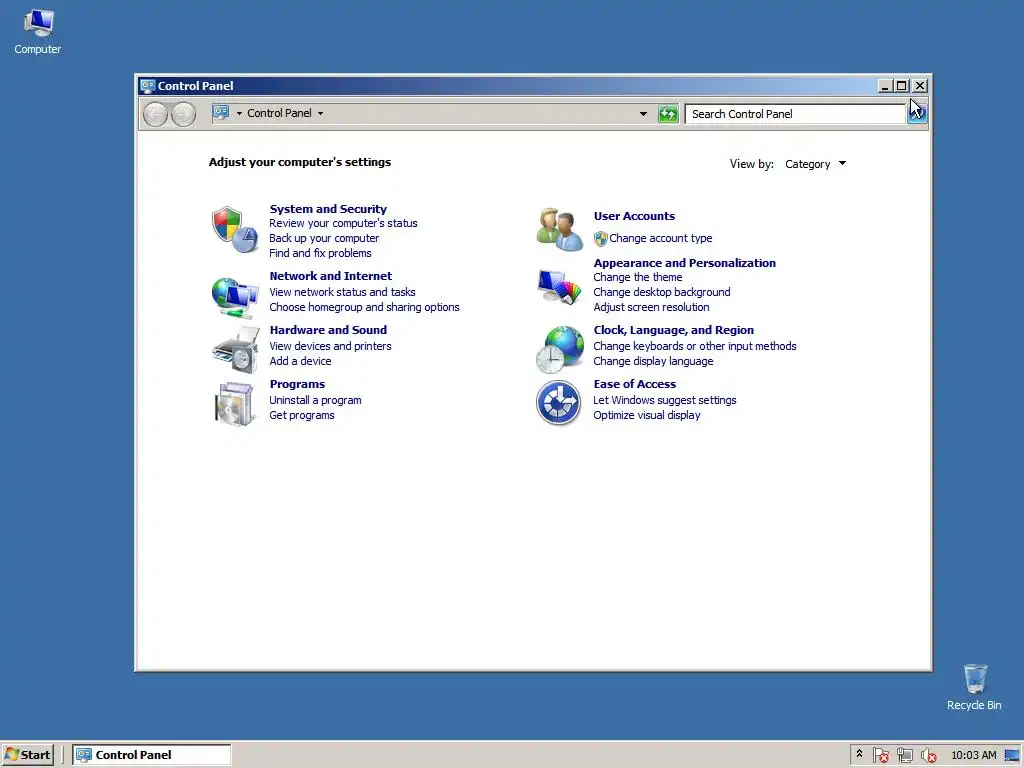This screenshot has width=1024, height=768.
Task: Click Uninstall a program link
Action: point(315,401)
